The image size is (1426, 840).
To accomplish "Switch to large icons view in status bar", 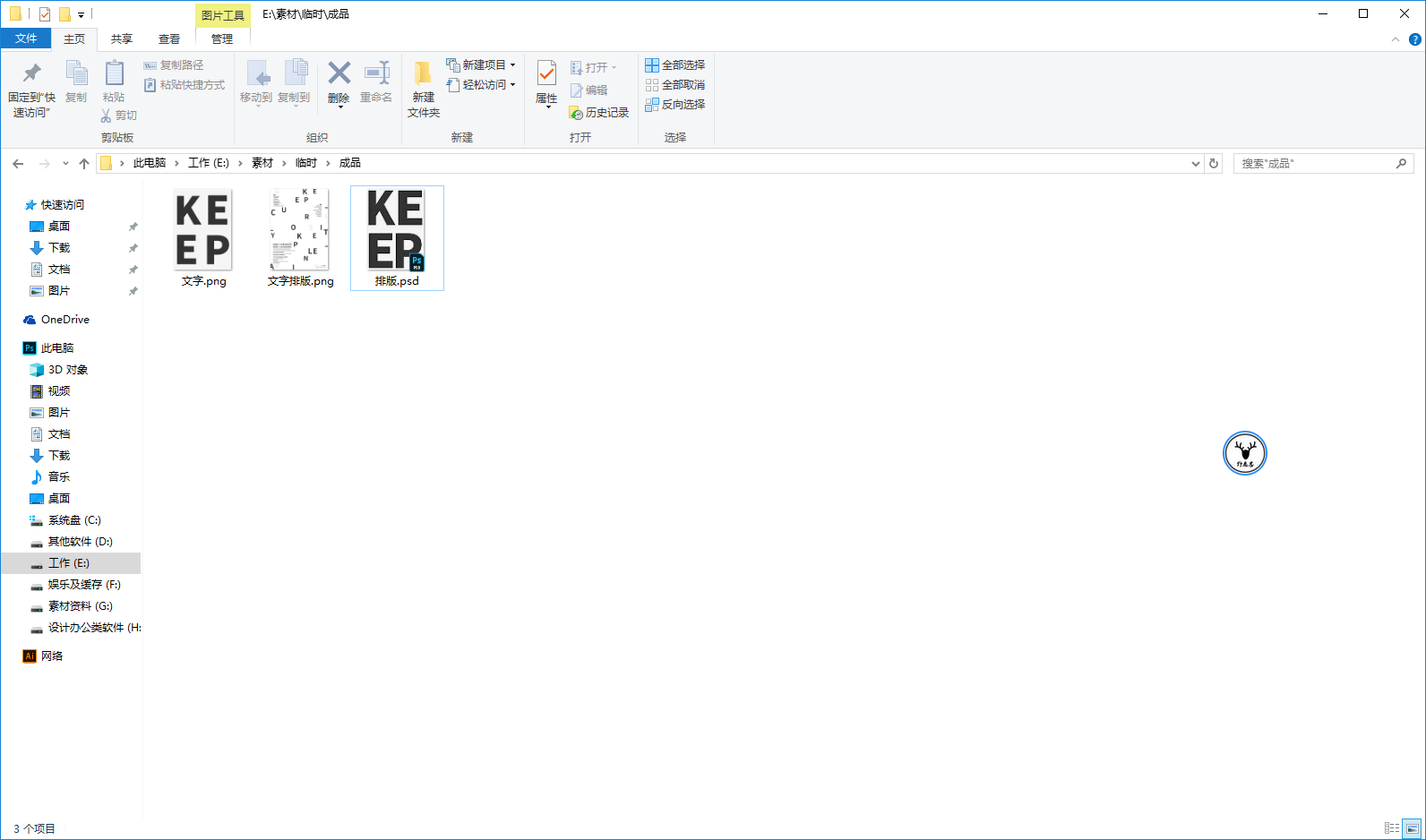I will [1412, 828].
